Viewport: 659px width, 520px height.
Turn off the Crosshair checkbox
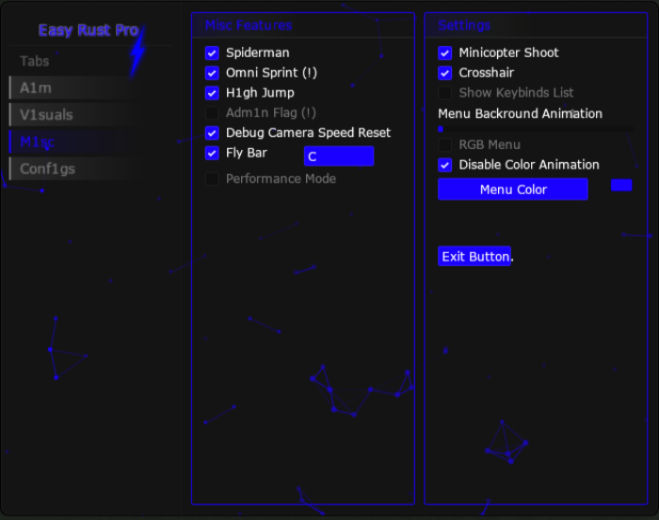pyautogui.click(x=445, y=73)
